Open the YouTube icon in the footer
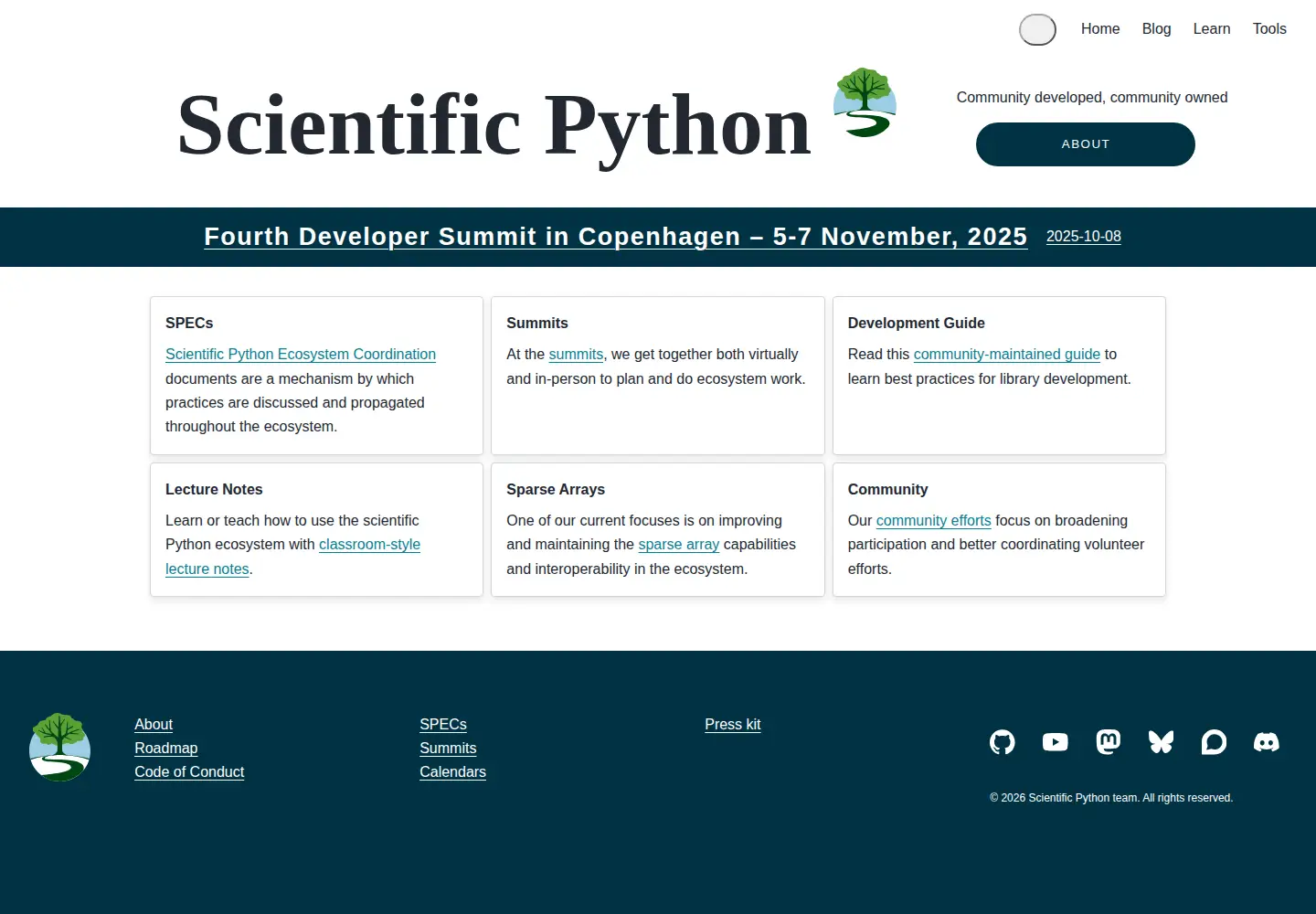This screenshot has width=1316, height=914. tap(1056, 742)
